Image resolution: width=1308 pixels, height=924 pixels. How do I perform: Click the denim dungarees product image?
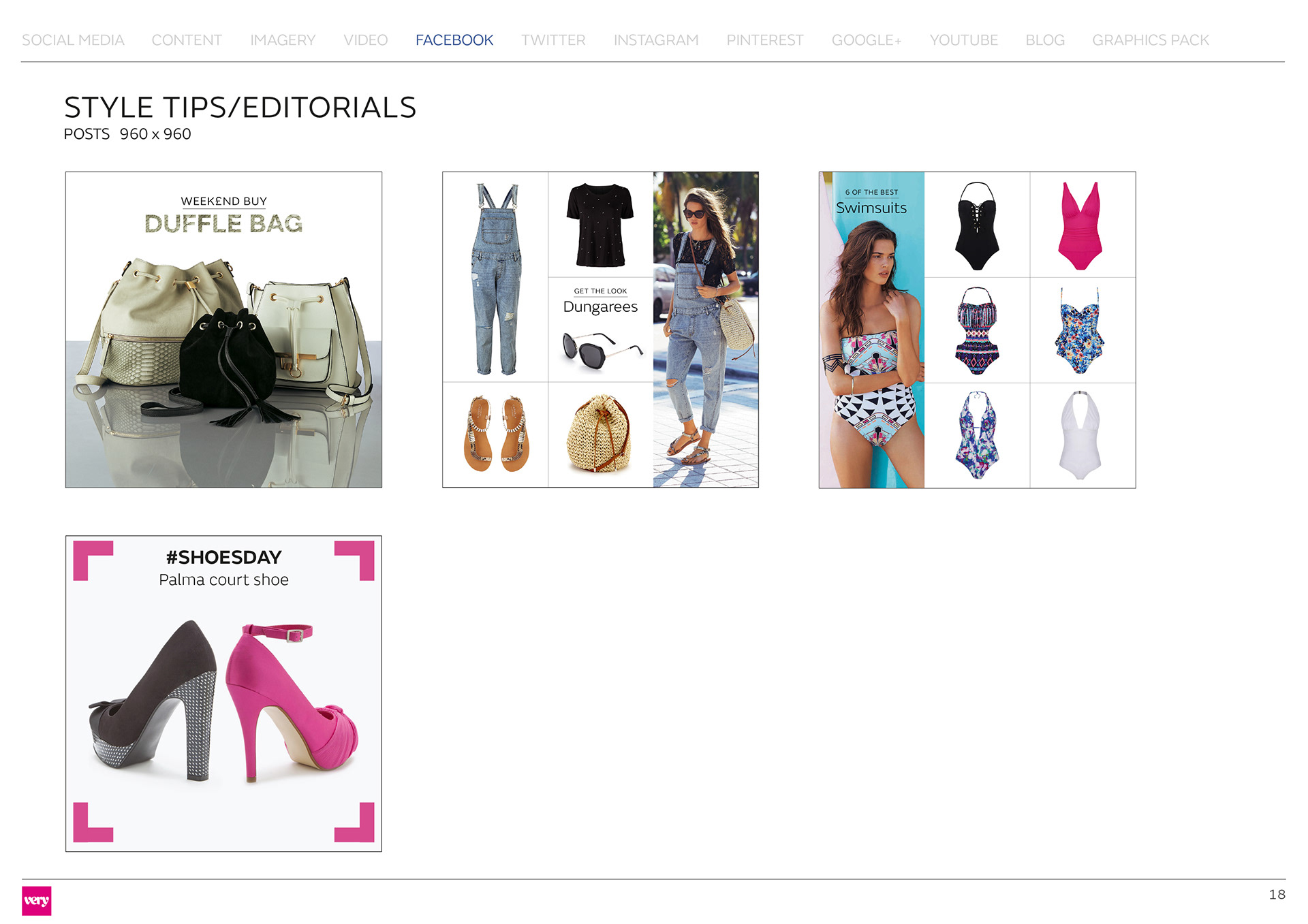coord(495,277)
